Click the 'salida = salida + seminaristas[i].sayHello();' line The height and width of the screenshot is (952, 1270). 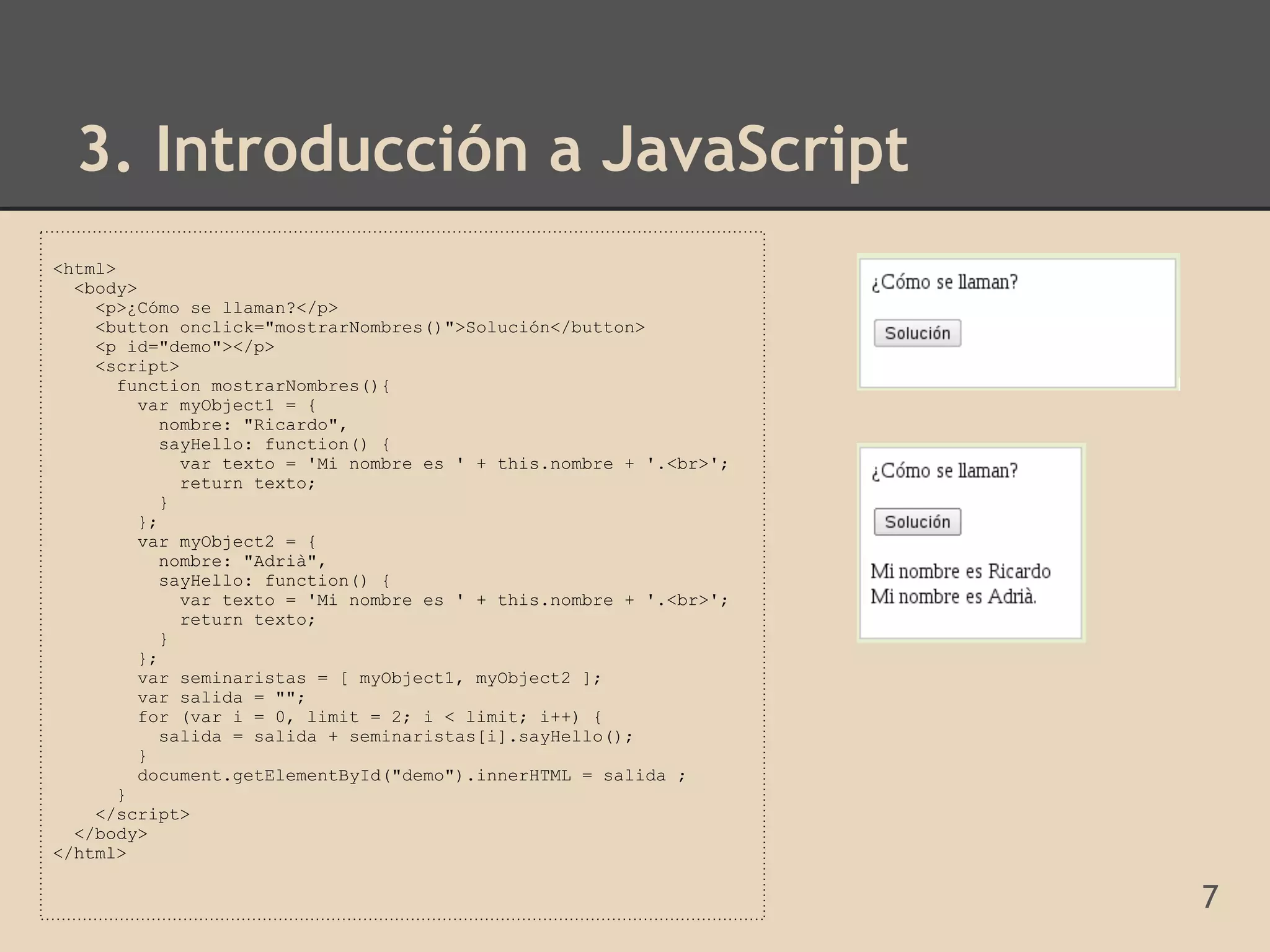coord(396,737)
